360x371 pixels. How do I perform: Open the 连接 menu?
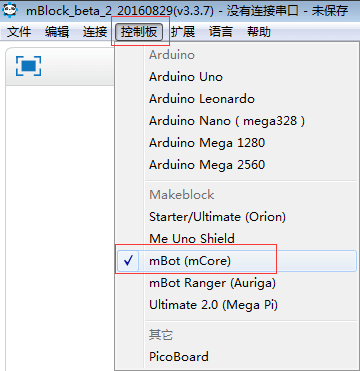point(95,32)
